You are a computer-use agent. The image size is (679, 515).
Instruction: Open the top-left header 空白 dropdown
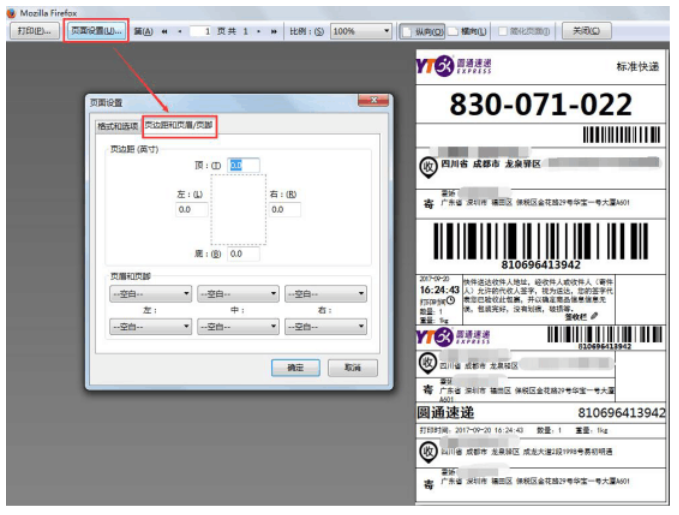click(149, 294)
